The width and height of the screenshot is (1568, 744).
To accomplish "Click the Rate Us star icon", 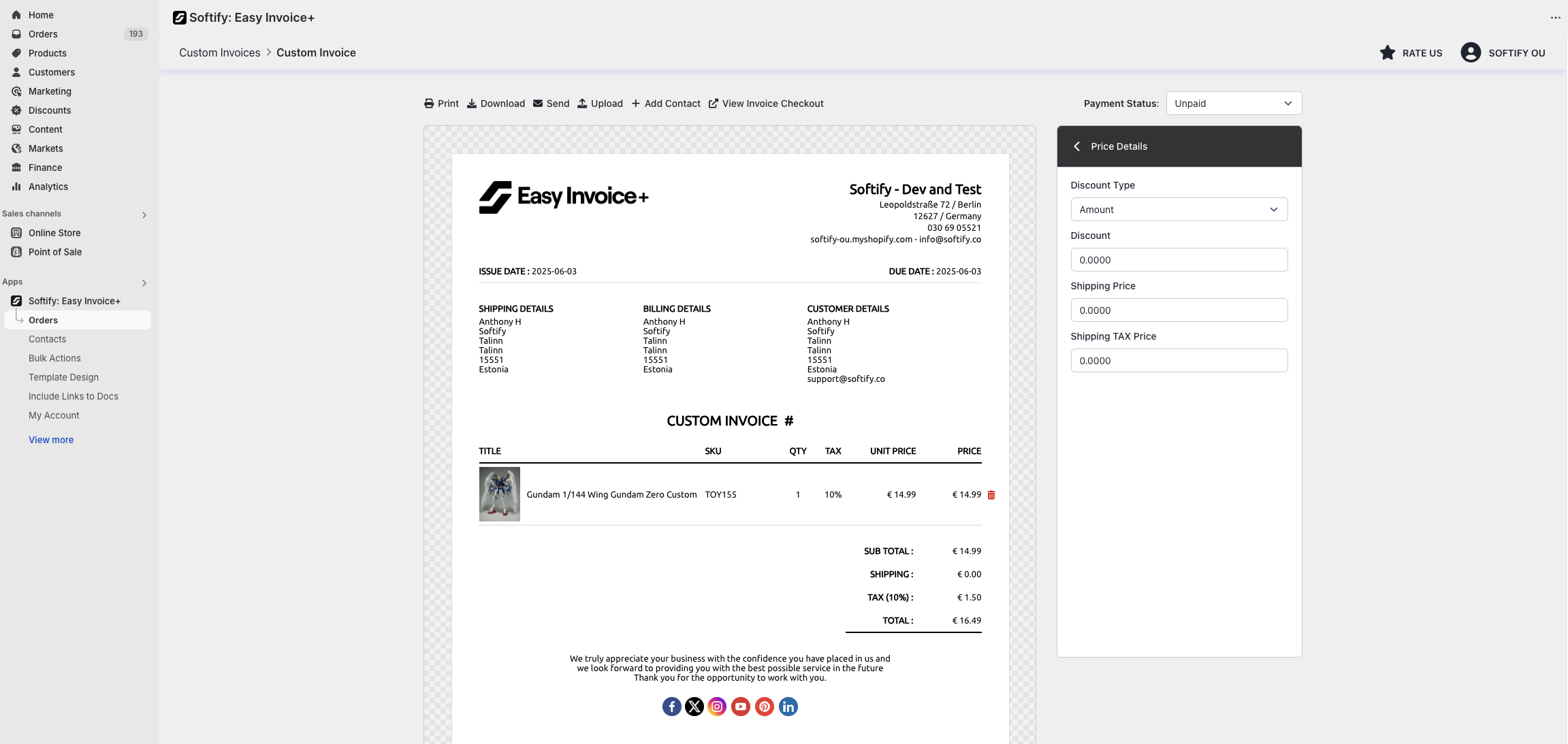I will [1387, 52].
